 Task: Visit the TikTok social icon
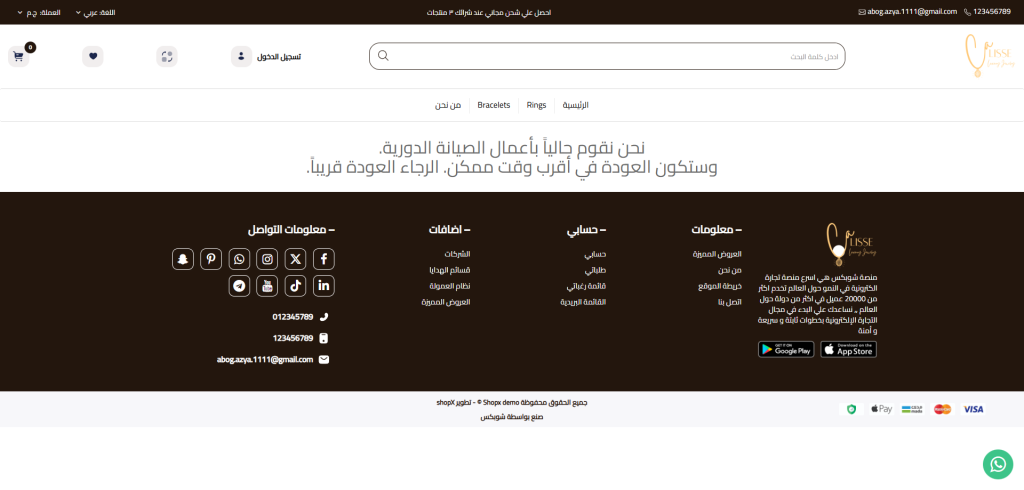click(x=295, y=286)
